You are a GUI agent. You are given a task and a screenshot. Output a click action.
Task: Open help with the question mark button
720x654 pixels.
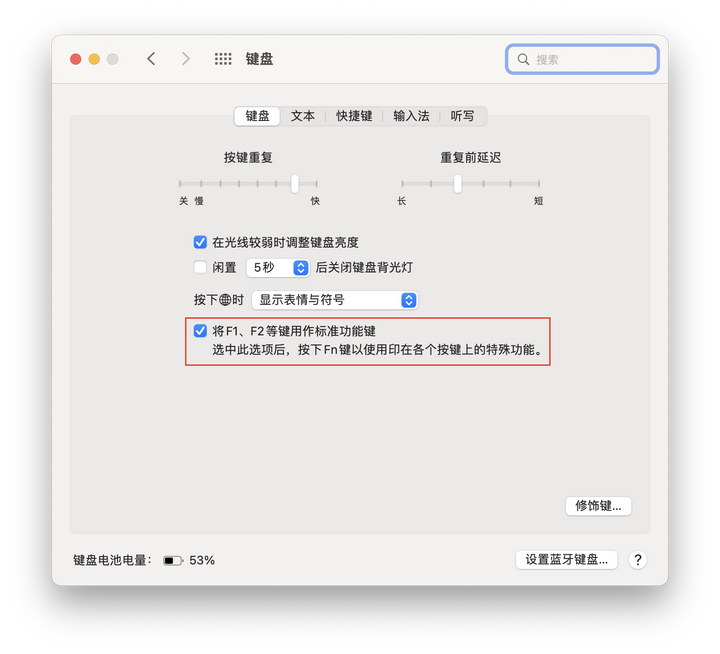pos(637,560)
